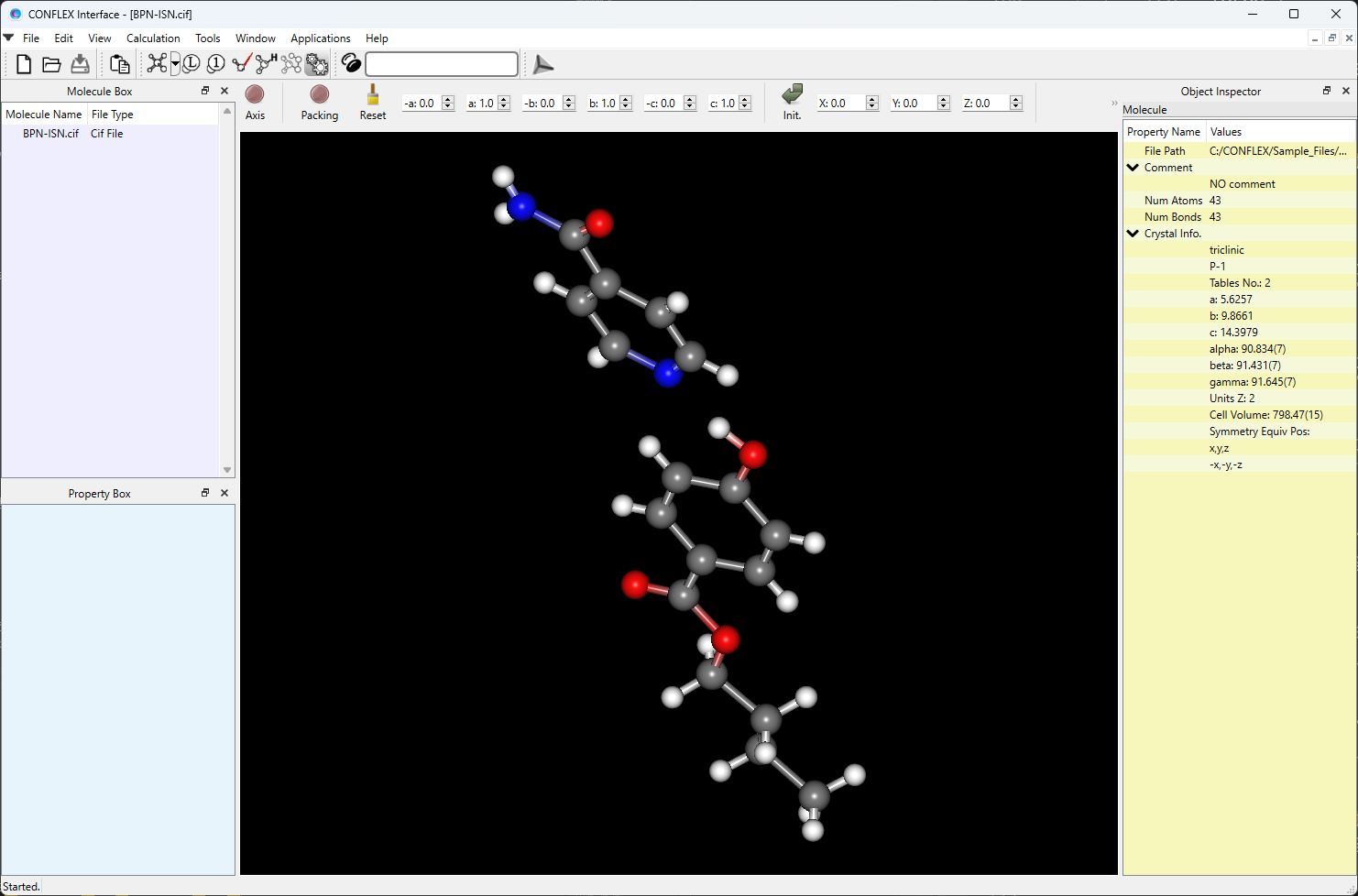Open an existing file from the toolbar
The image size is (1358, 896).
[53, 63]
